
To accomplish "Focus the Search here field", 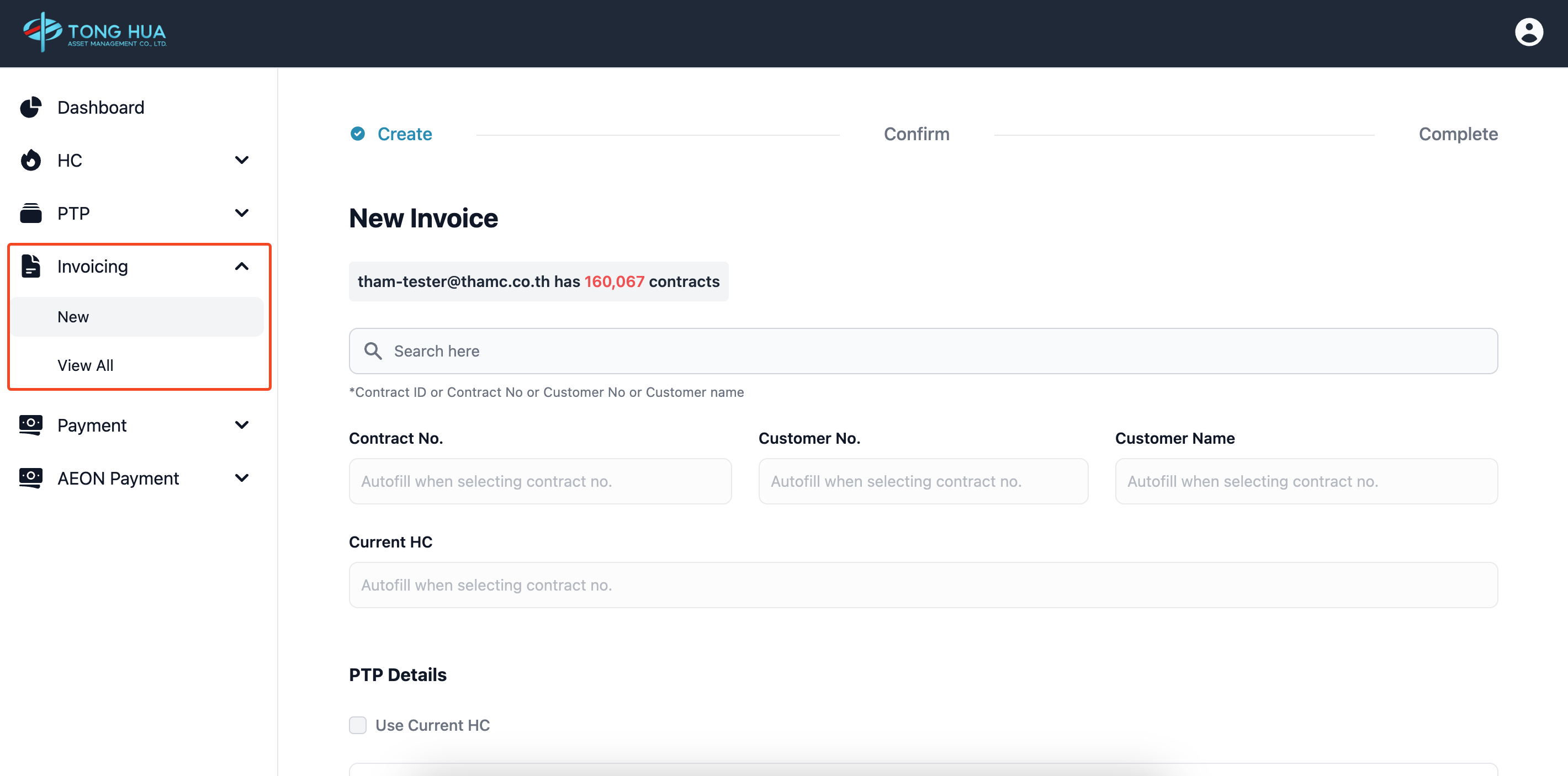I will pos(937,351).
